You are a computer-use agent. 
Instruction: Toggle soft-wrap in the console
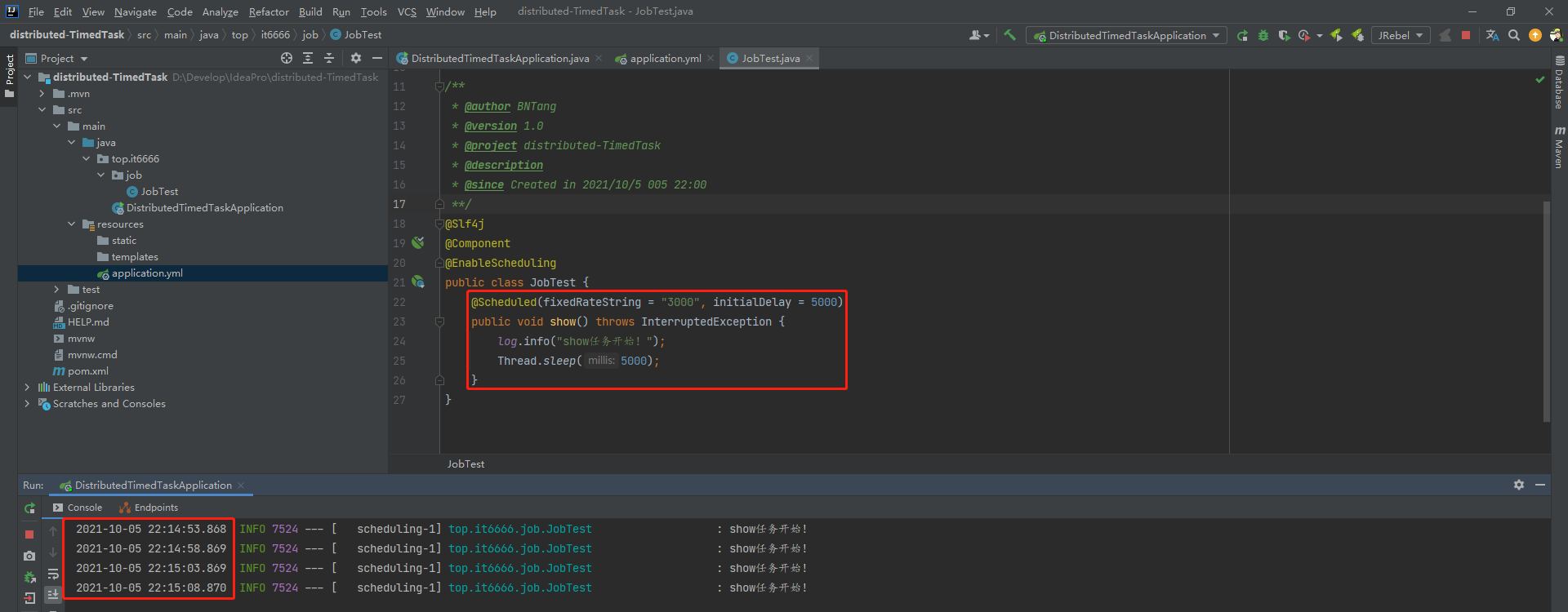click(53, 574)
